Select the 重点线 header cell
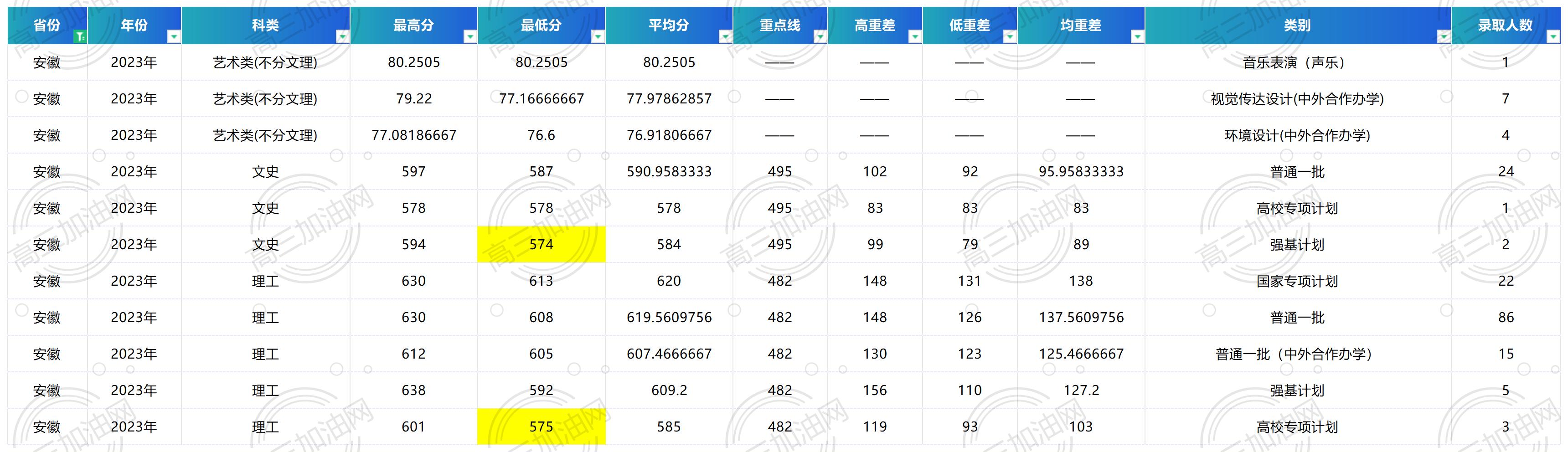1568x452 pixels. click(x=780, y=26)
